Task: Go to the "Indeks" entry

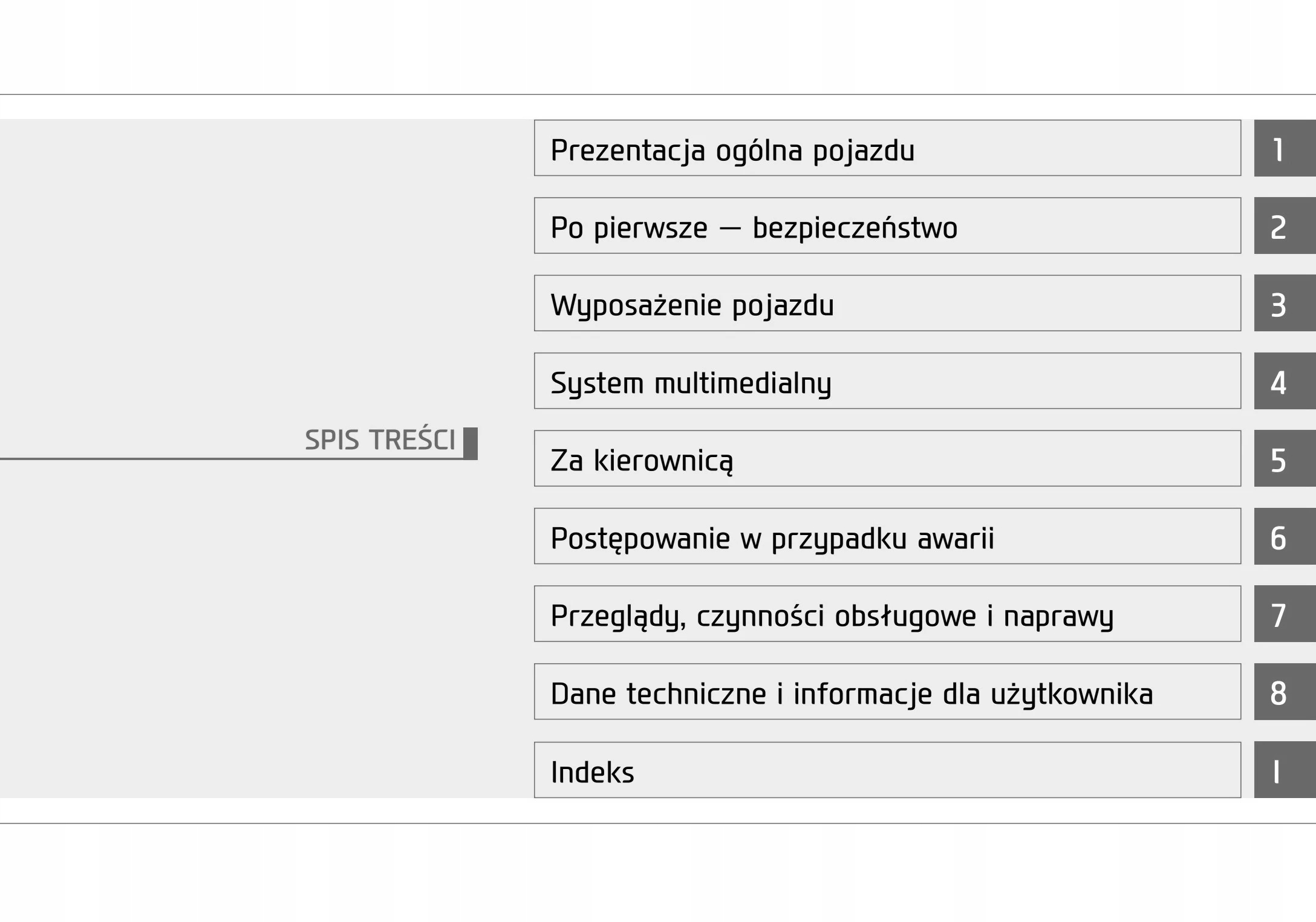Action: tap(887, 770)
